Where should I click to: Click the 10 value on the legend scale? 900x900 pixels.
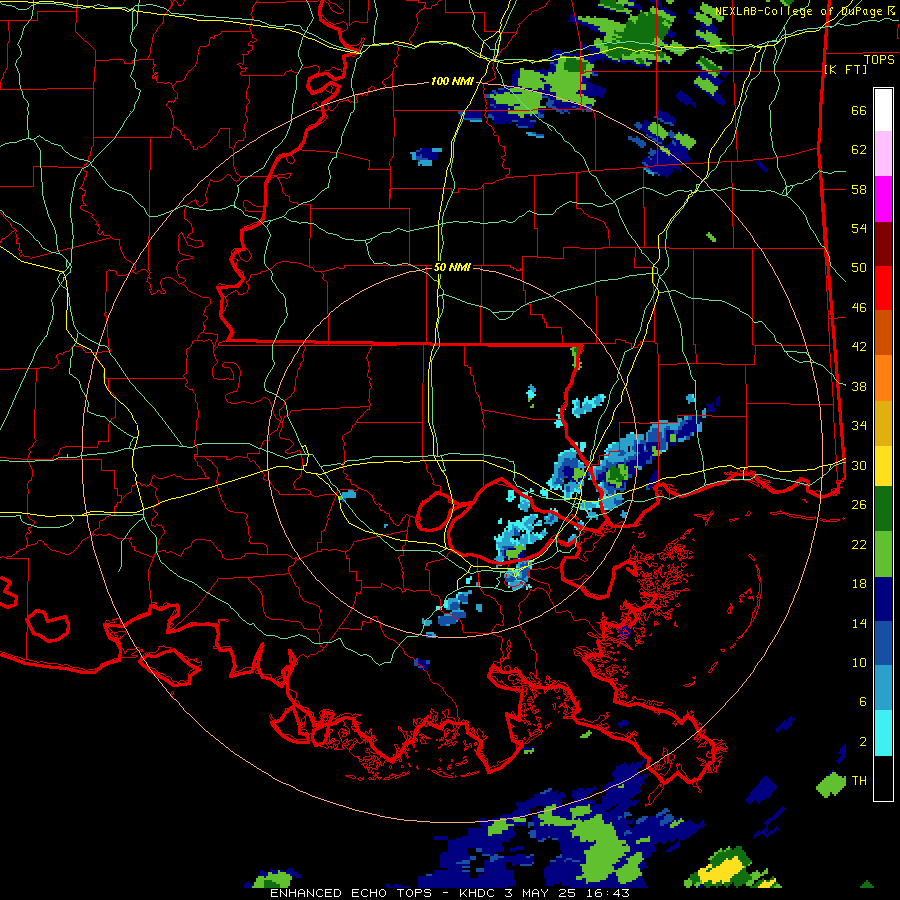[x=859, y=663]
